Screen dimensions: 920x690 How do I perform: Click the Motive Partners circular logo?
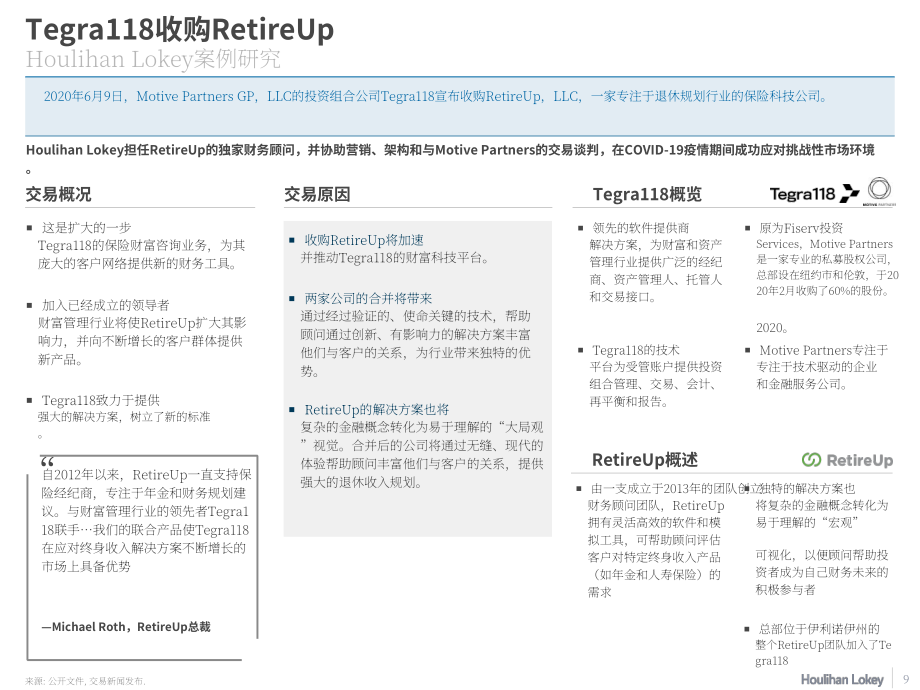(879, 191)
